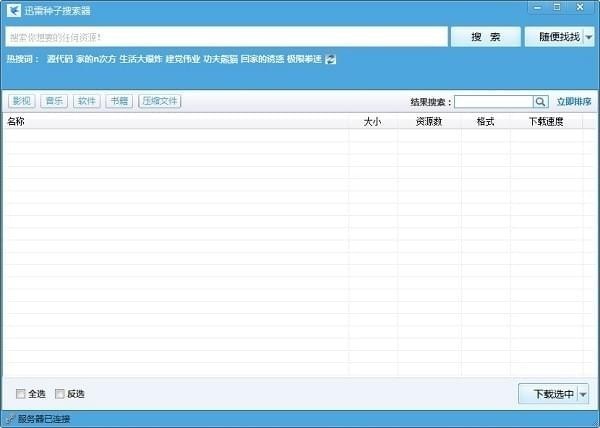Filter results by 压缩文件 category

[x=160, y=101]
